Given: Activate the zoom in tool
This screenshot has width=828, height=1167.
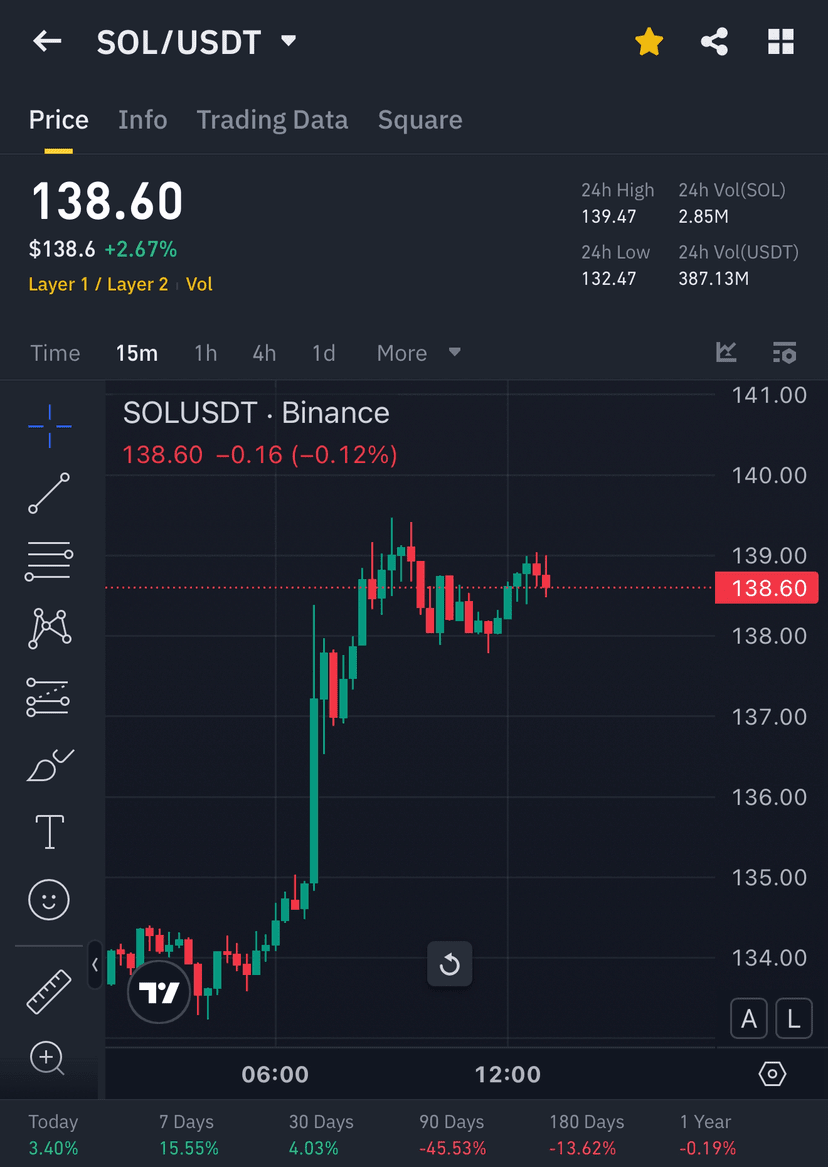Looking at the screenshot, I should (48, 1058).
